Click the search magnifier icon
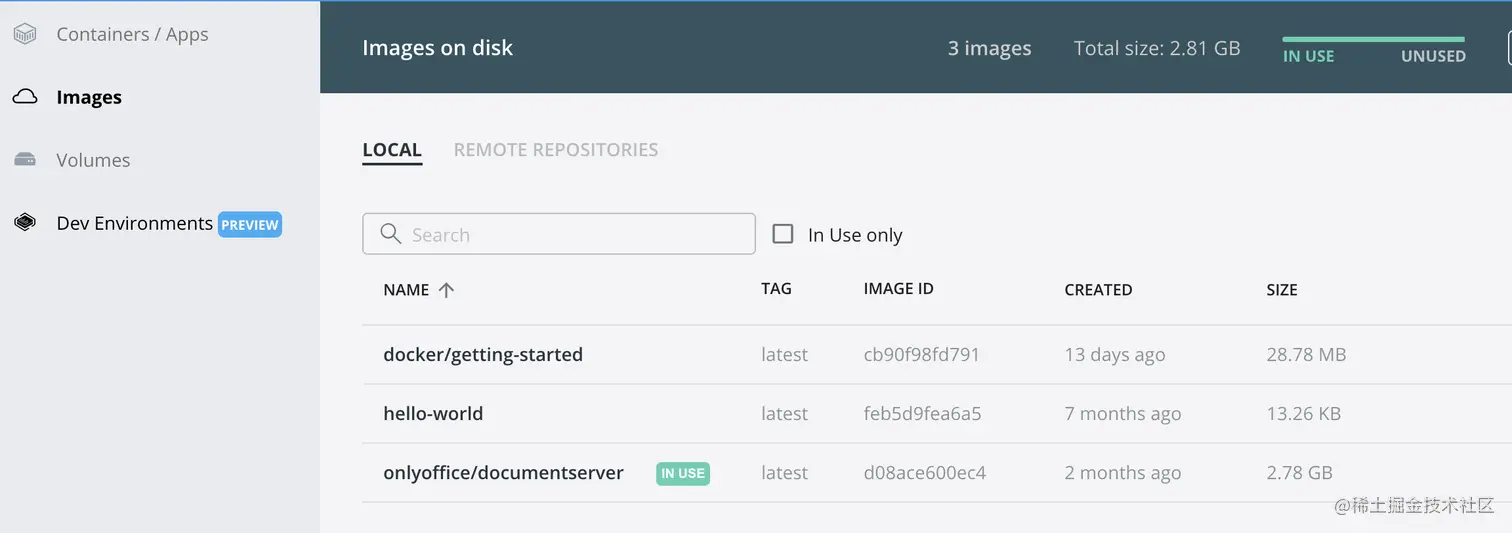 point(391,234)
